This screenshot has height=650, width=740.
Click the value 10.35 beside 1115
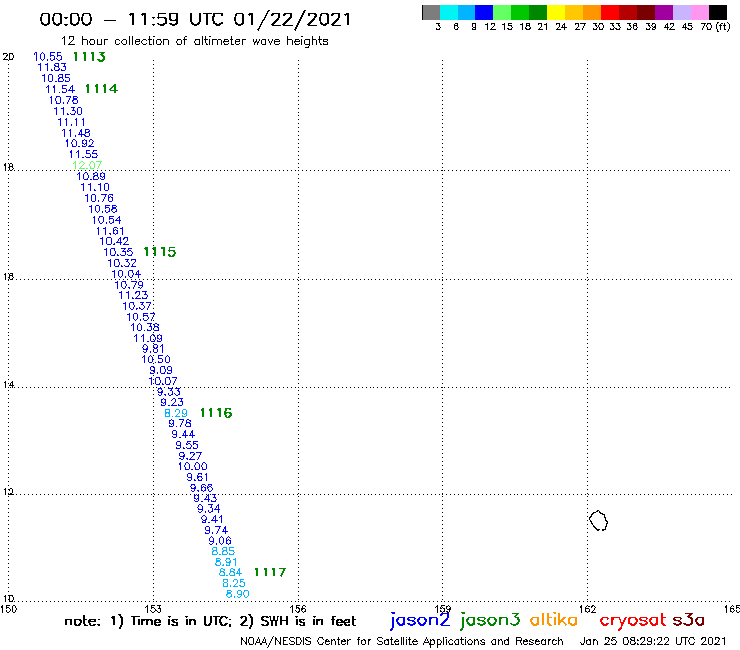tap(118, 252)
